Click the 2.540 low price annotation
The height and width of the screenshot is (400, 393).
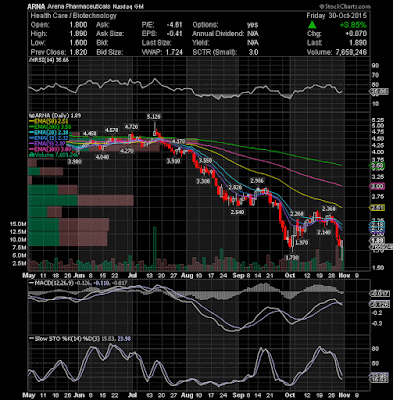coord(237,212)
